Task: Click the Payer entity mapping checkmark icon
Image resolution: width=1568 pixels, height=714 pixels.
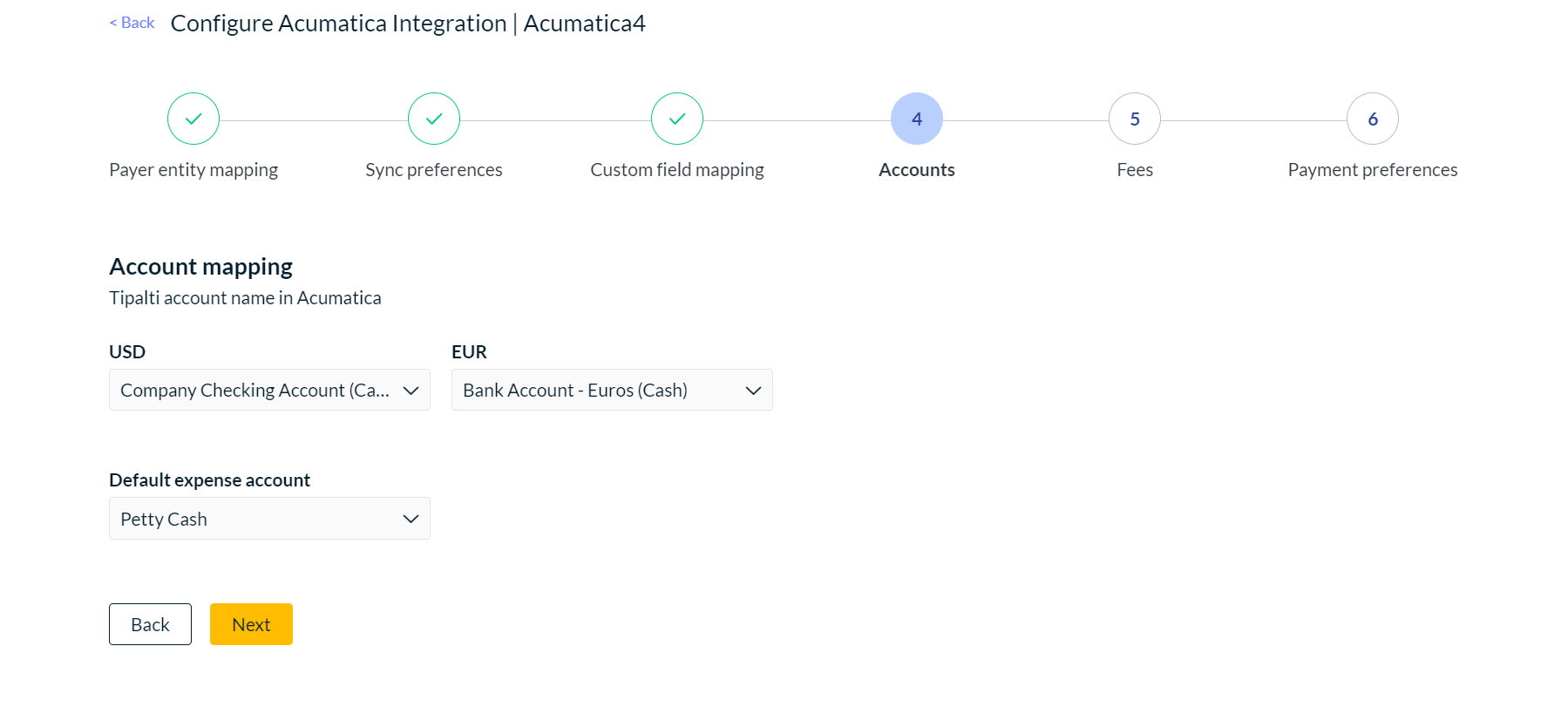Action: tap(193, 119)
